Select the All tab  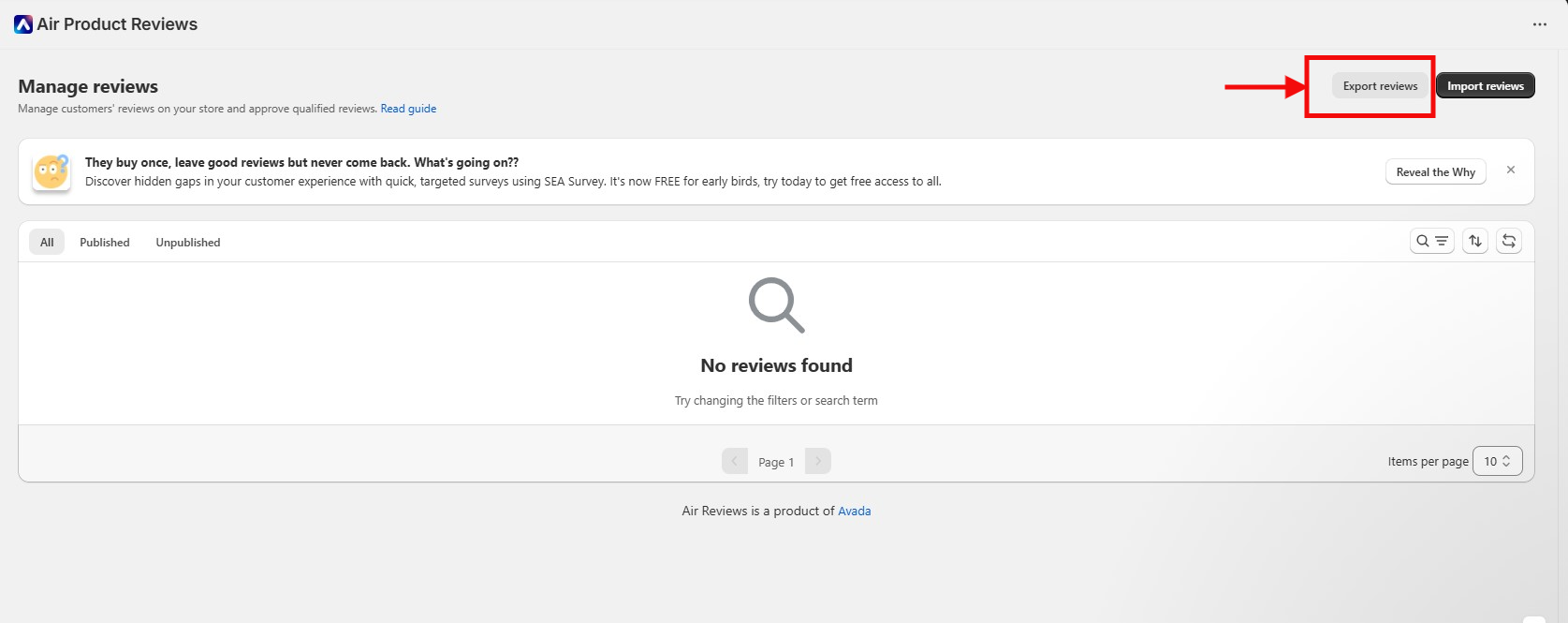(47, 243)
